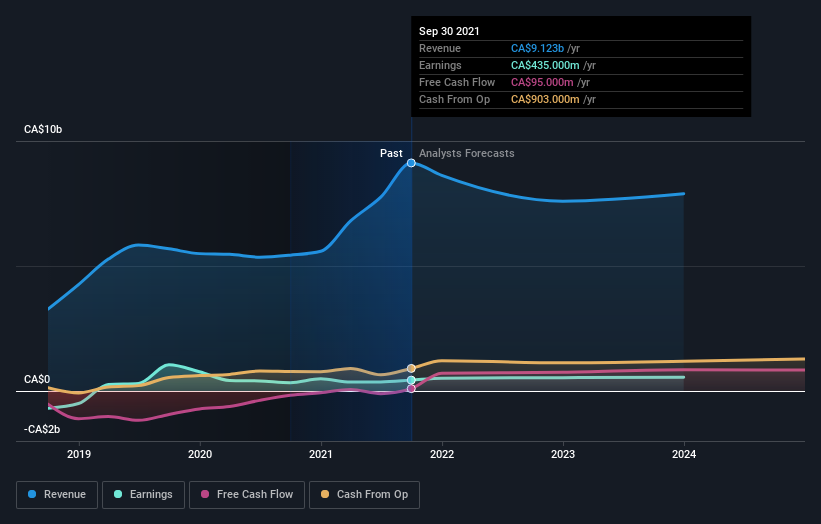Toggle the Earnings legend button

(x=143, y=495)
